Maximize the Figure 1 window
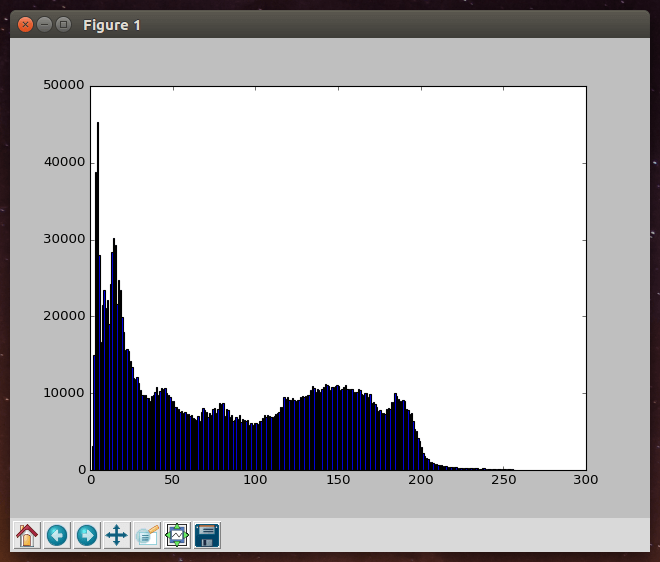Image resolution: width=660 pixels, height=562 pixels. [x=63, y=24]
